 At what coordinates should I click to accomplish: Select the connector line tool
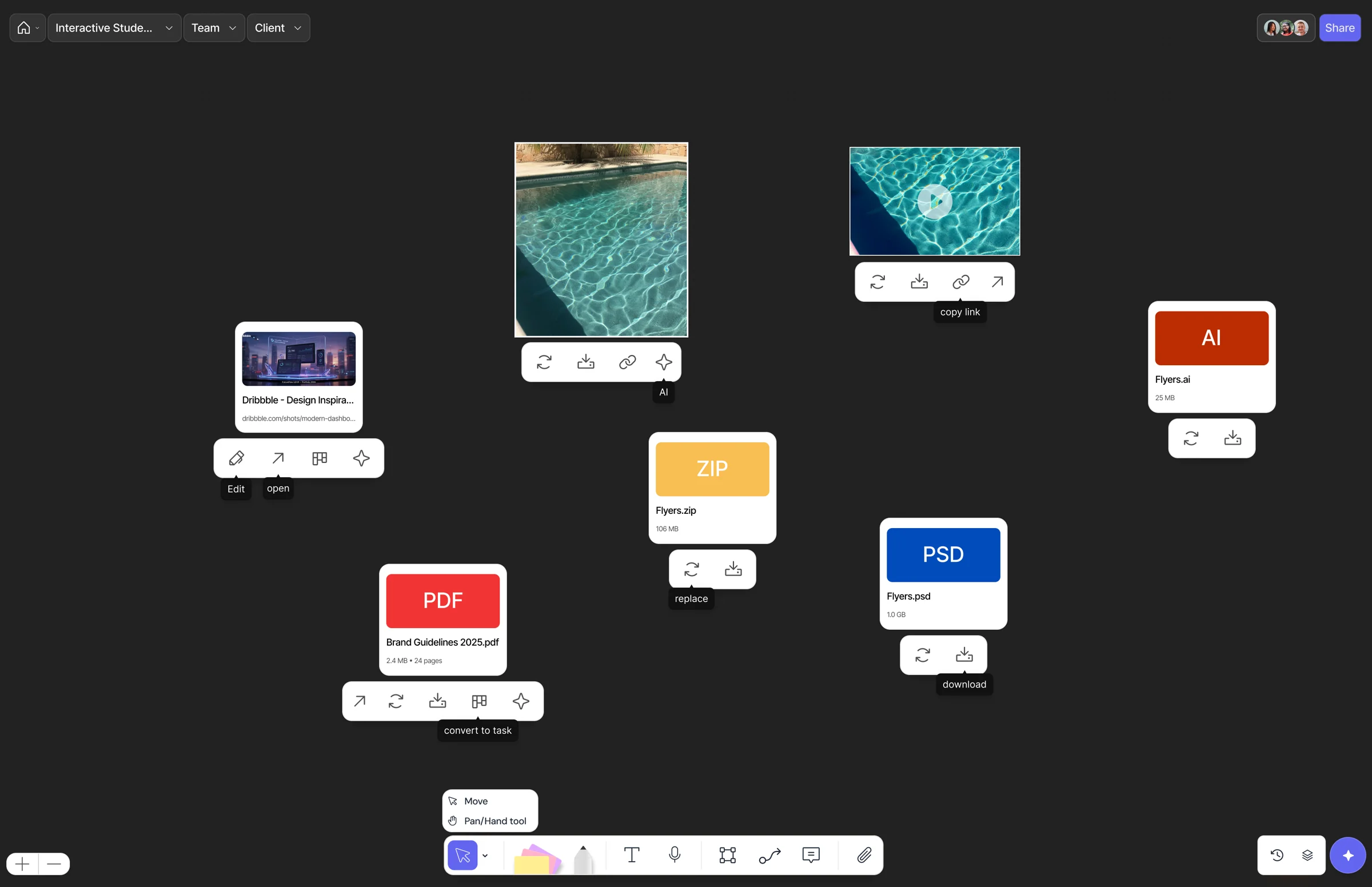[x=769, y=856]
